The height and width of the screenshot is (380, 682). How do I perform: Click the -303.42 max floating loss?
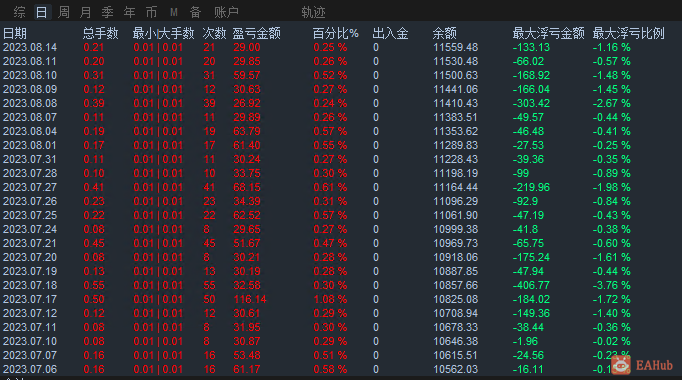click(531, 103)
